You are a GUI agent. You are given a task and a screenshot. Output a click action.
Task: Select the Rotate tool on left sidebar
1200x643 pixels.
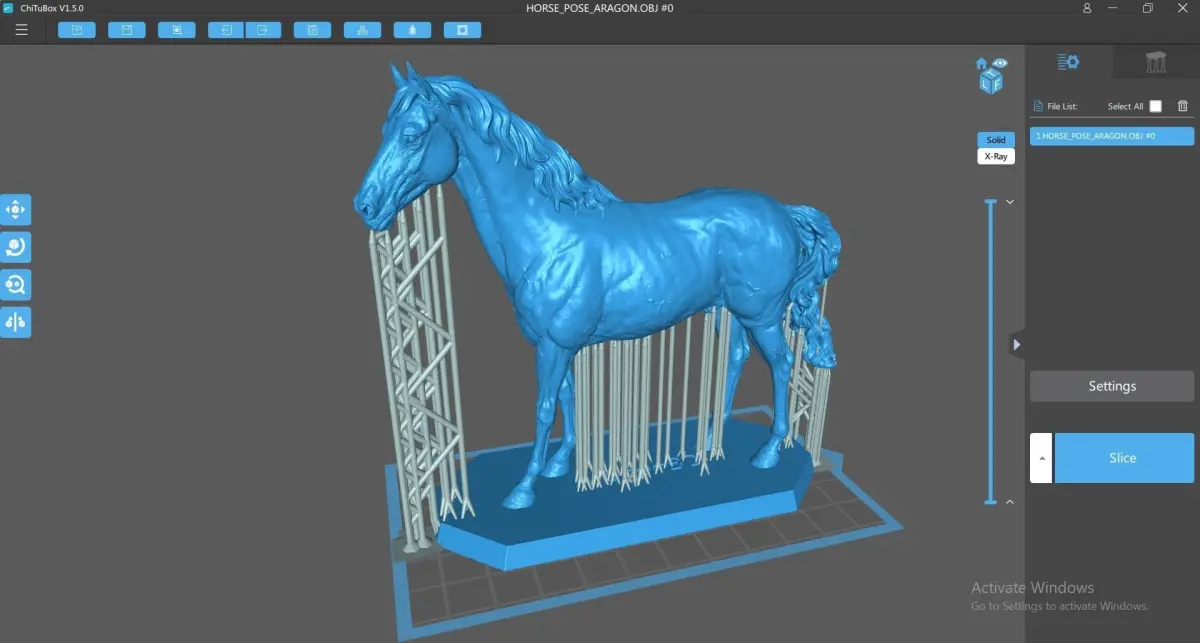click(15, 247)
